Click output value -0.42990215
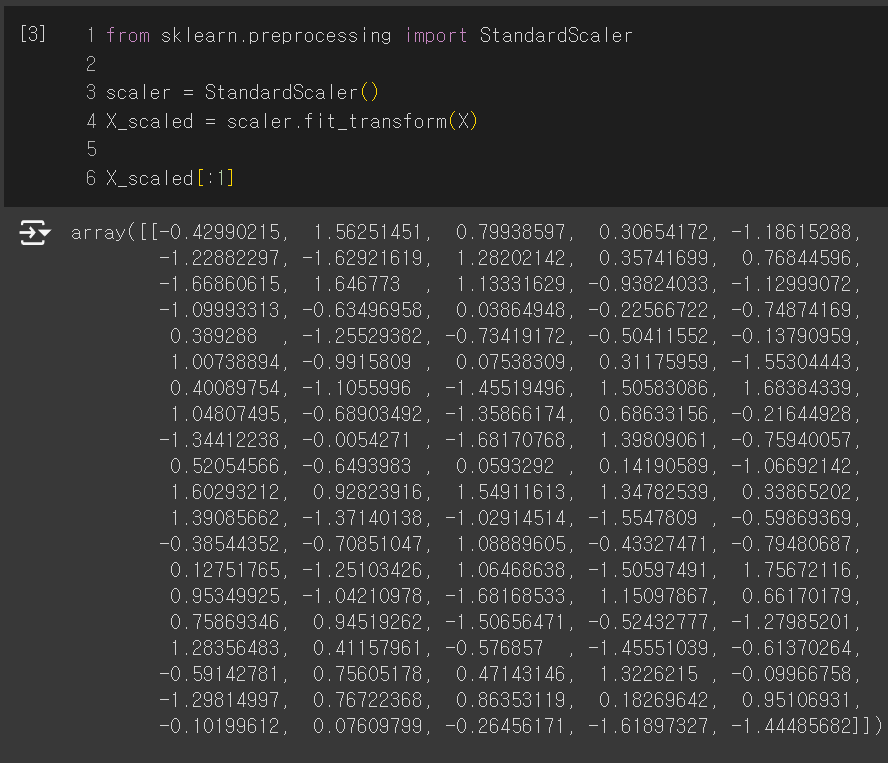The height and width of the screenshot is (763, 888). (220, 232)
